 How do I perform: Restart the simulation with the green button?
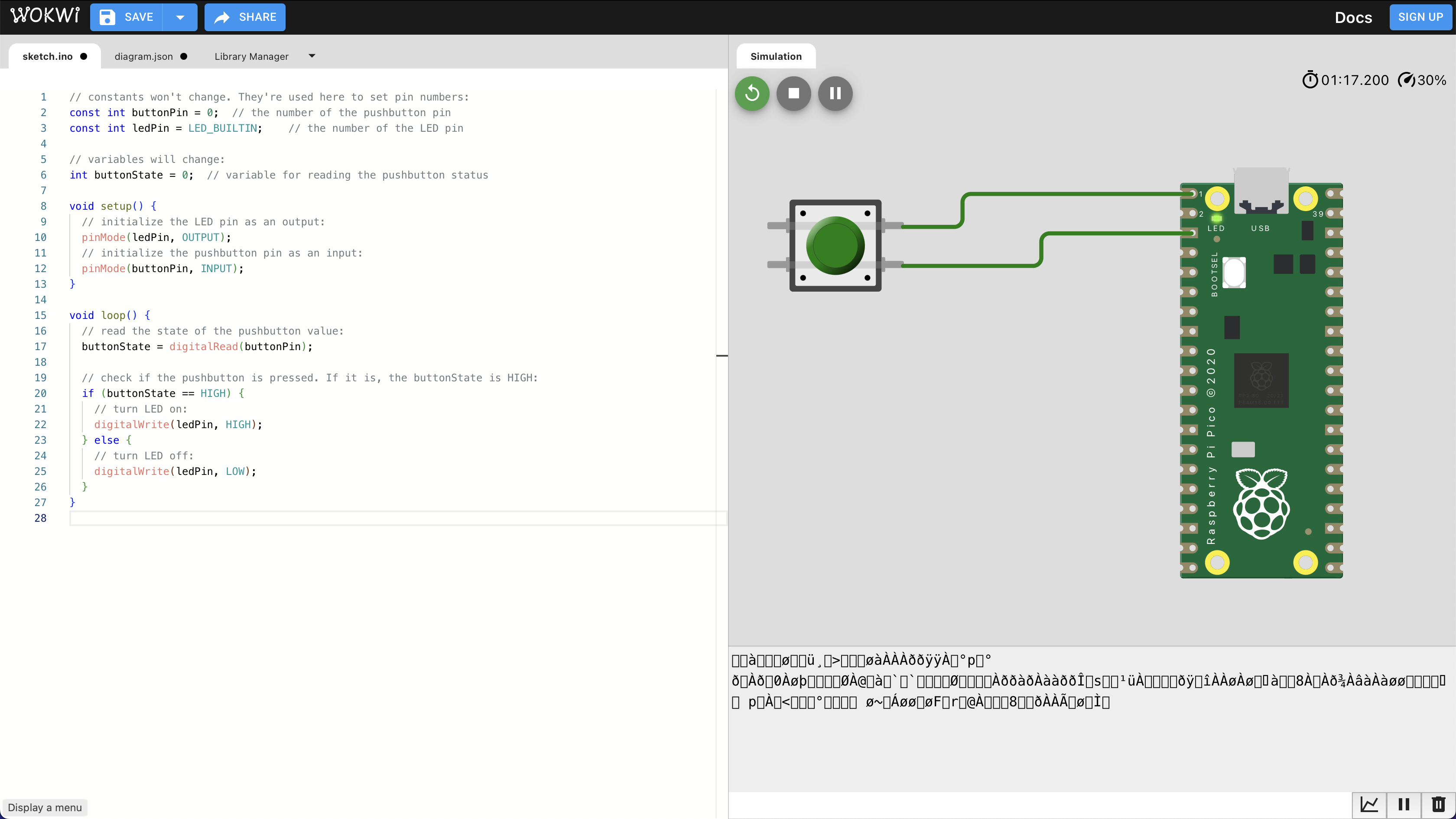tap(752, 93)
